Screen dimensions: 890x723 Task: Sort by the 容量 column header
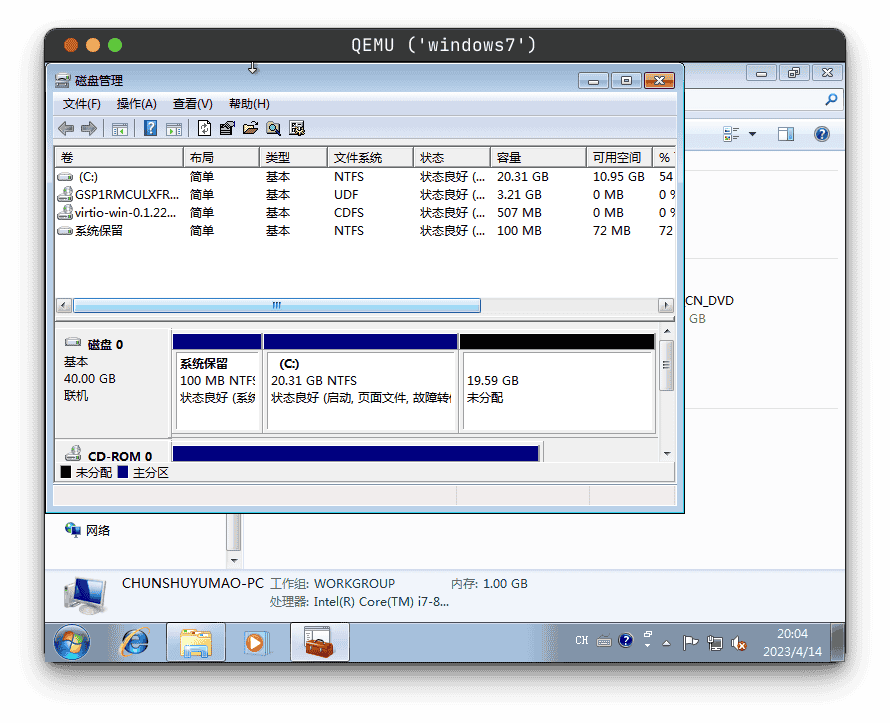tap(538, 157)
